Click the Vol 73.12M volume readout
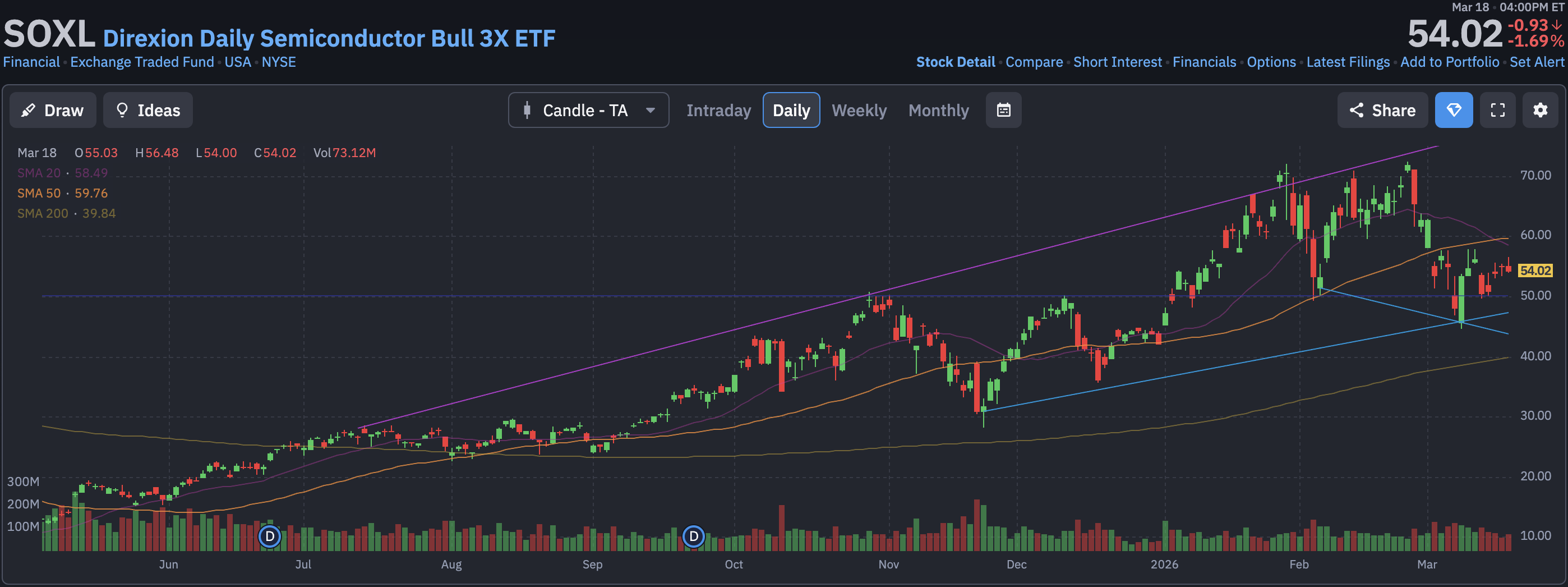The height and width of the screenshot is (587, 1568). tap(344, 153)
